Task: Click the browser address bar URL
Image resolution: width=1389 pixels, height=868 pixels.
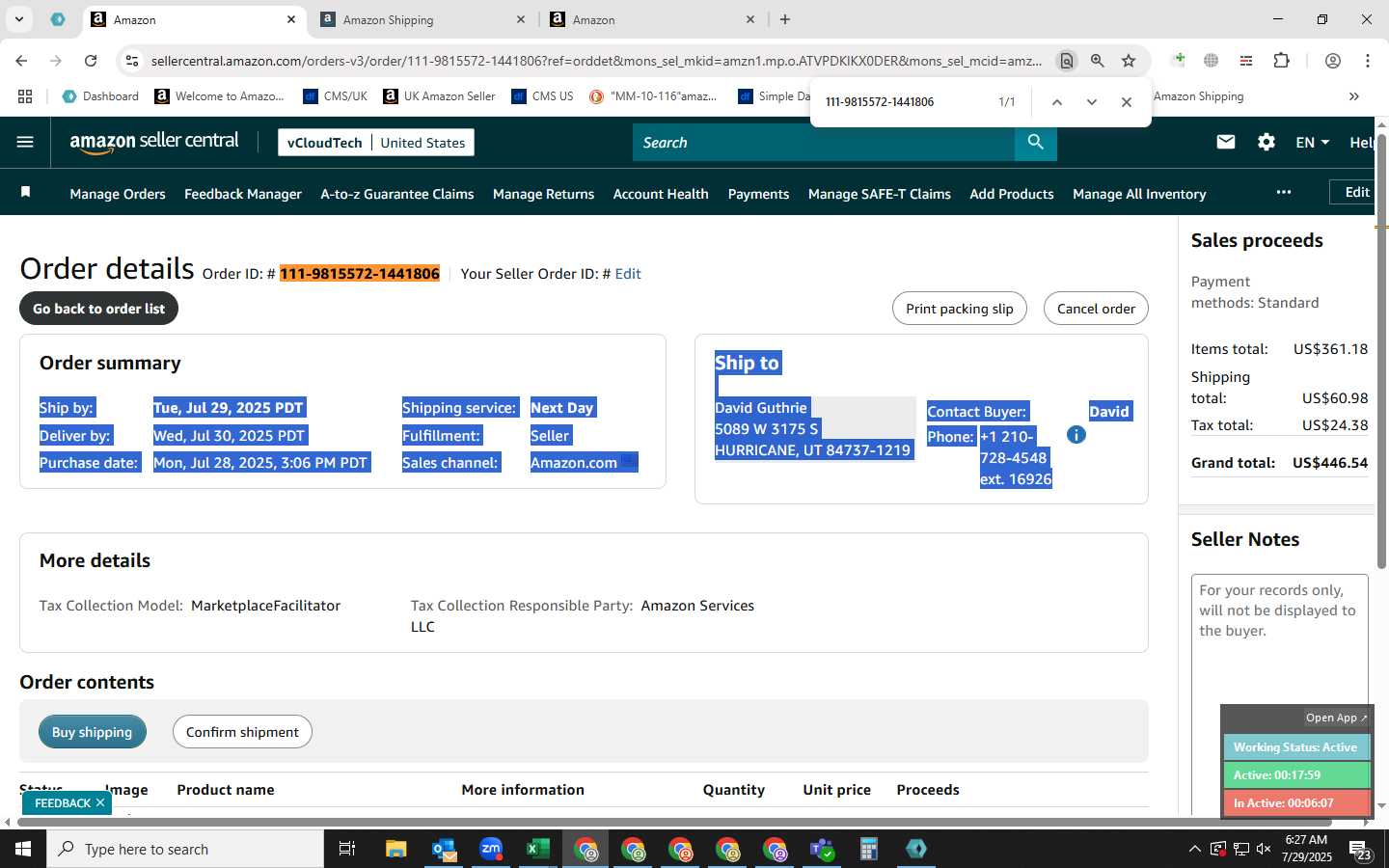Action: pos(596,61)
